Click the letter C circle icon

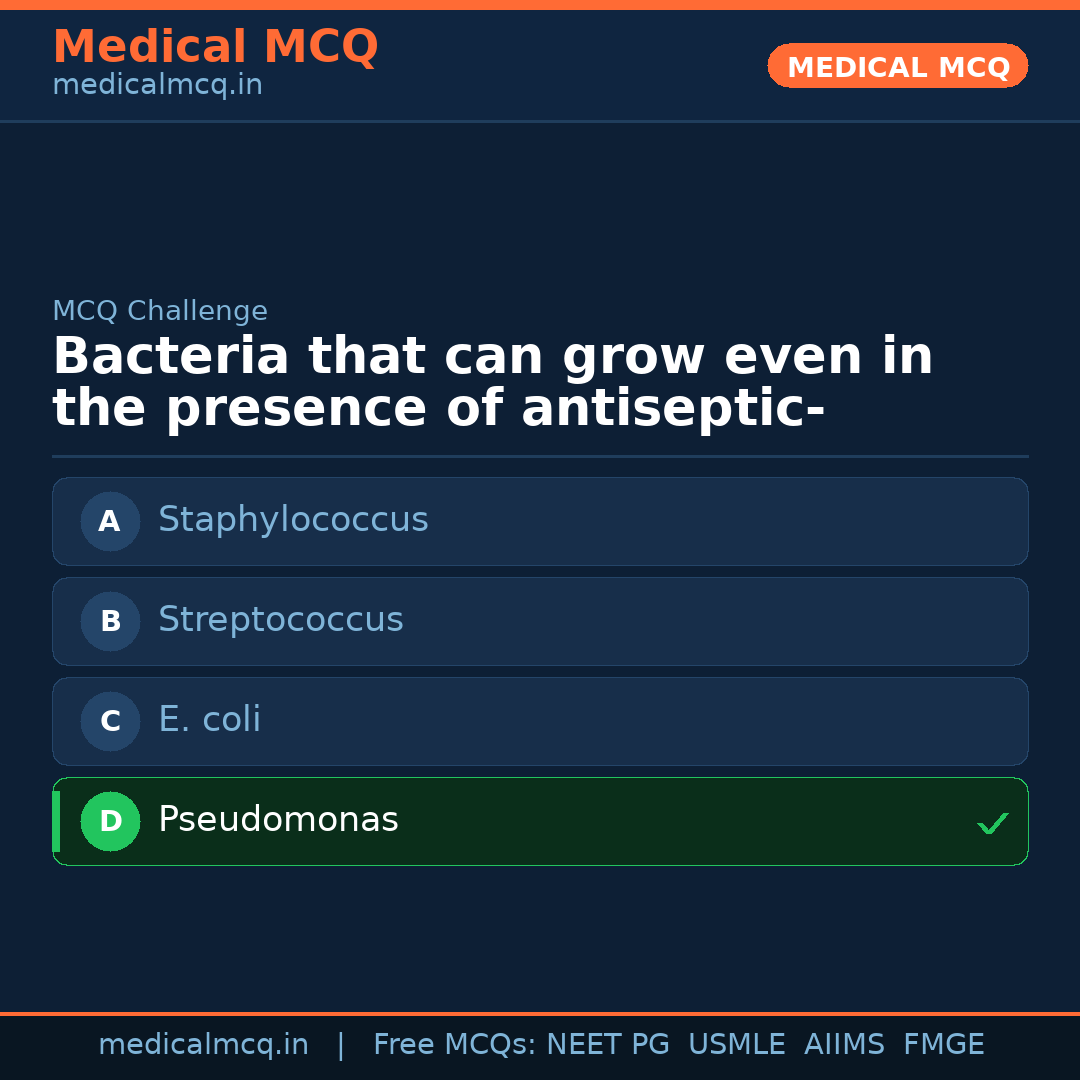coord(110,721)
